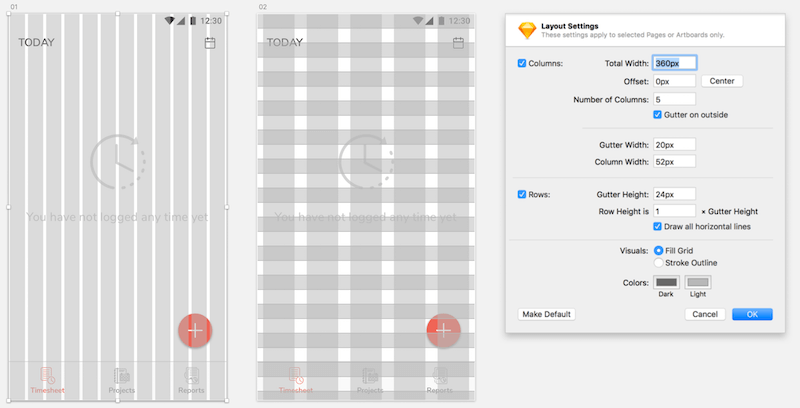Screen dimensions: 800x408
Task: Click the artboard label 01
Action: [x=14, y=7]
